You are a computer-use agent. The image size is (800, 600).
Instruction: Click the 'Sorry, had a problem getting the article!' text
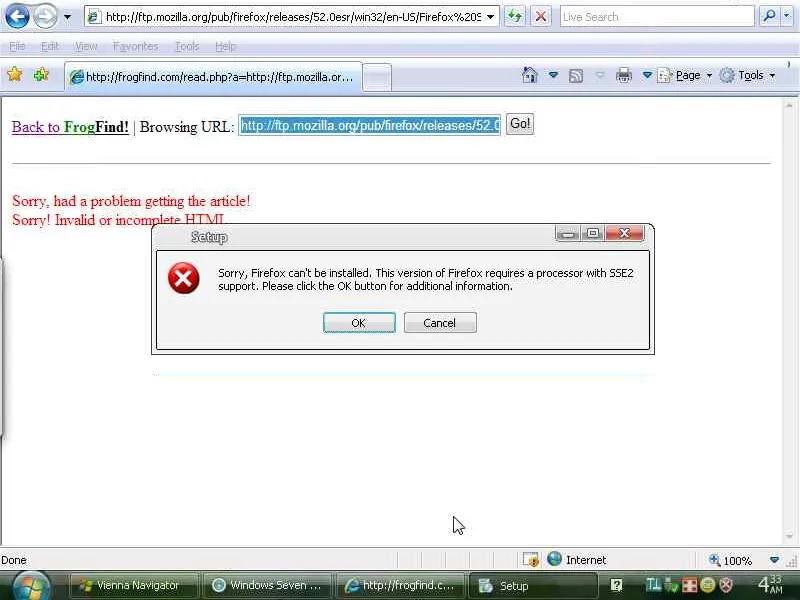pos(131,201)
